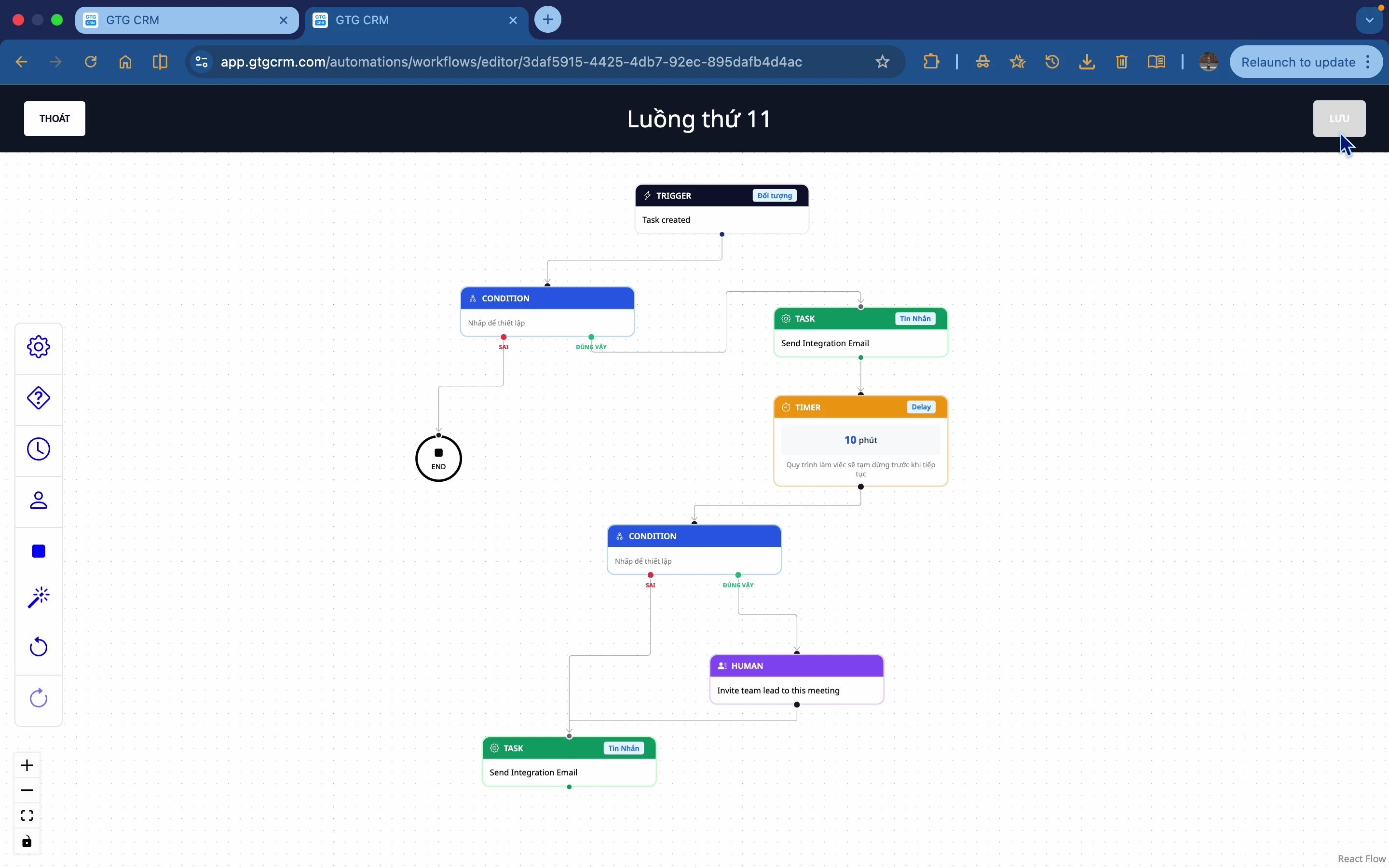
Task: Open the TIMER node with 10 phút delay
Action: 860,440
